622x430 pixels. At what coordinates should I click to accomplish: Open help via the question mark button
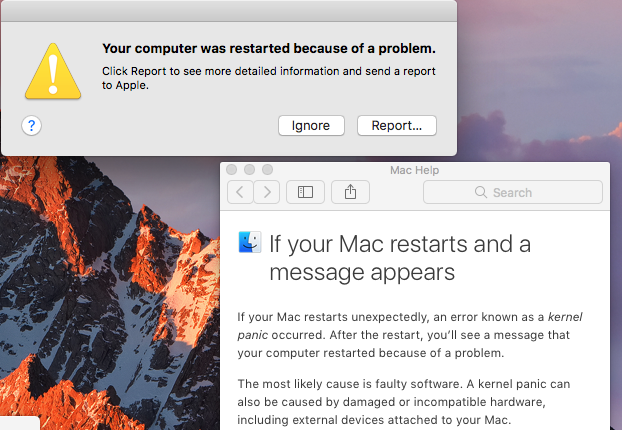(32, 125)
